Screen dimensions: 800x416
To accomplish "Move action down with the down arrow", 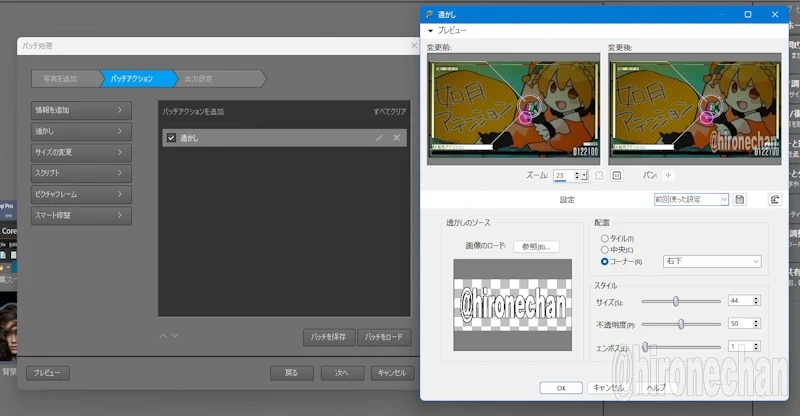I will (x=175, y=335).
